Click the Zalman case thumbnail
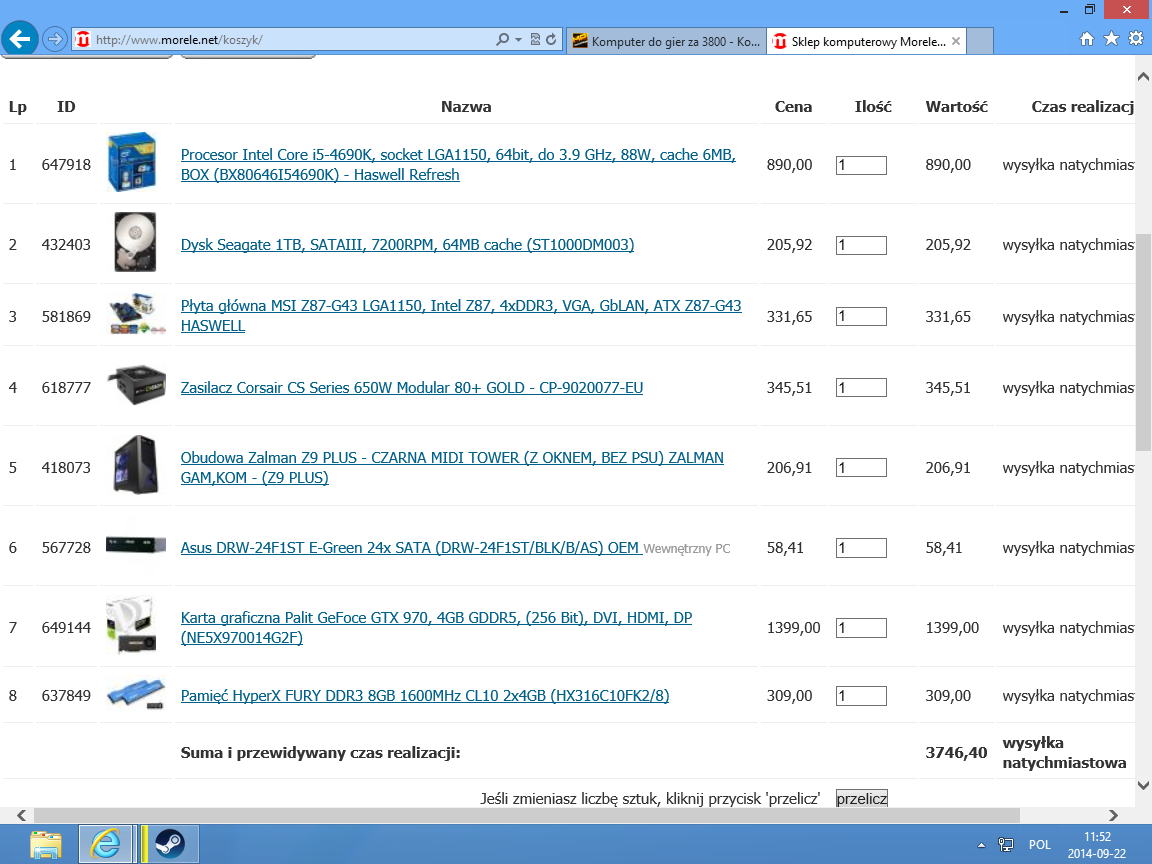 pyautogui.click(x=136, y=464)
